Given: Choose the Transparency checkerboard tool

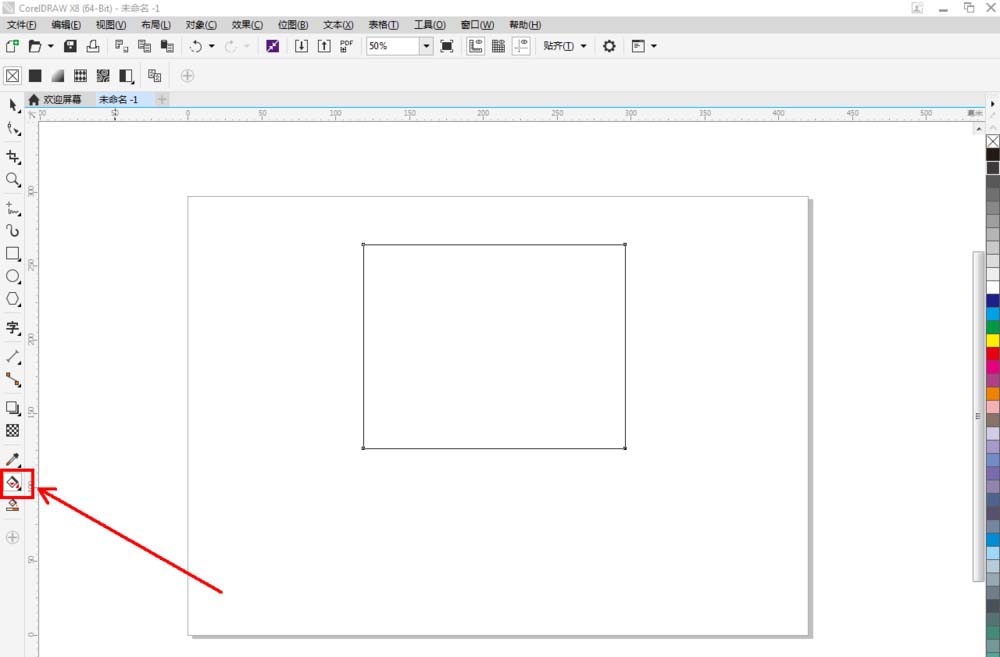Looking at the screenshot, I should (x=13, y=431).
